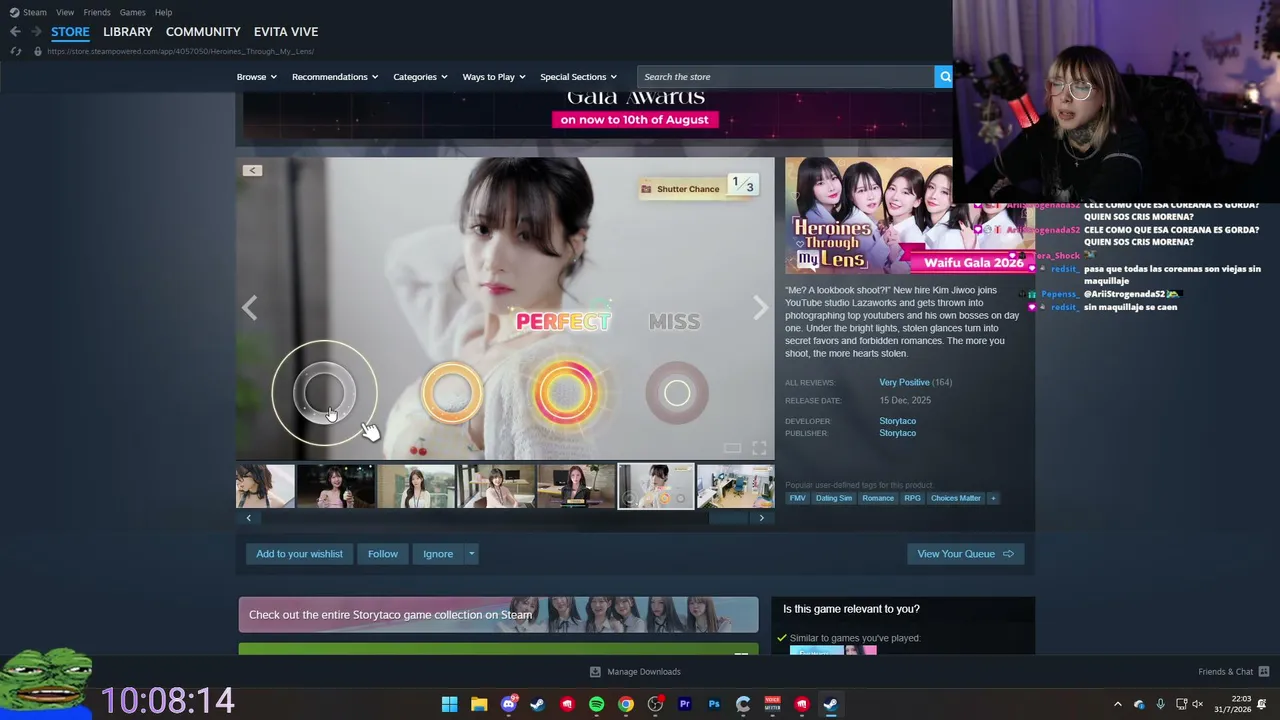Open the Windows Start menu
Screen dimensions: 1280x720
tap(450, 704)
